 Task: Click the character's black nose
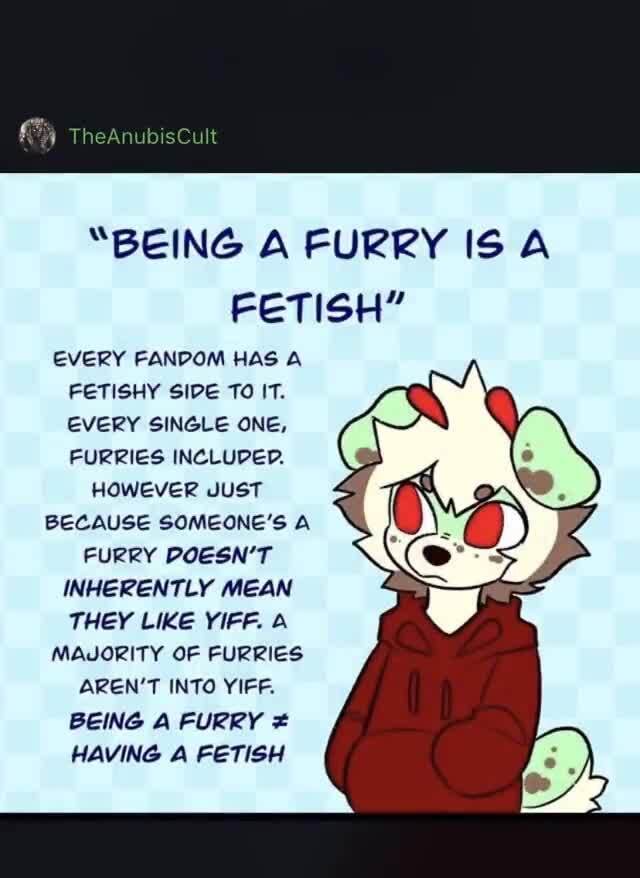click(436, 555)
